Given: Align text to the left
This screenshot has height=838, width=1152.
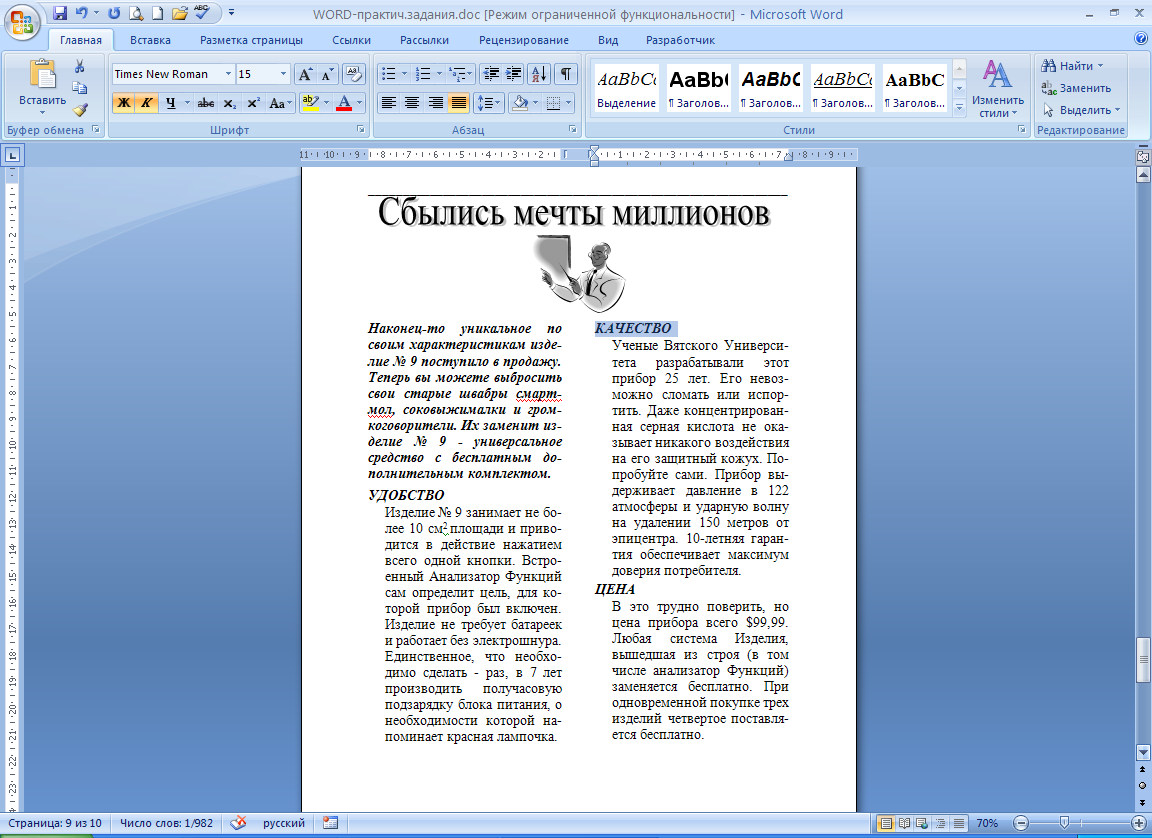Looking at the screenshot, I should click(389, 103).
